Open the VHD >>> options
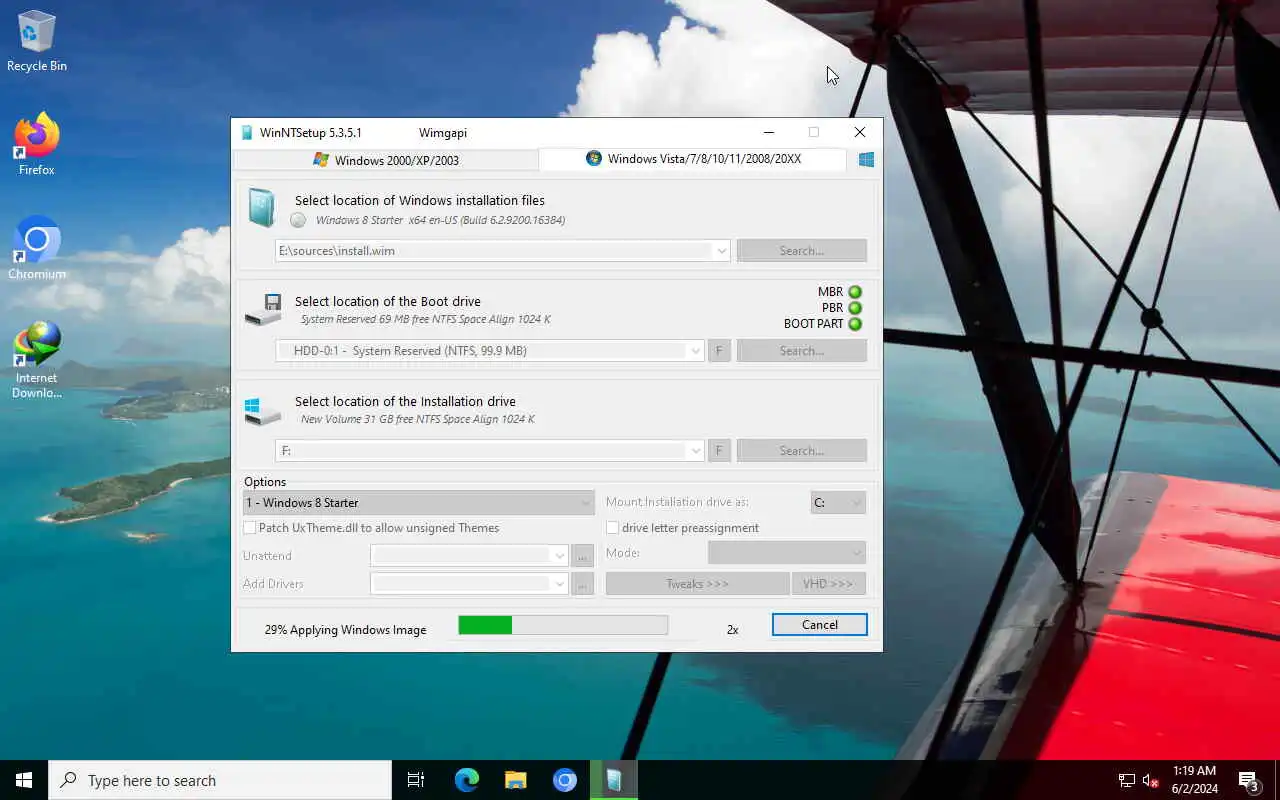The height and width of the screenshot is (800, 1280). click(828, 584)
